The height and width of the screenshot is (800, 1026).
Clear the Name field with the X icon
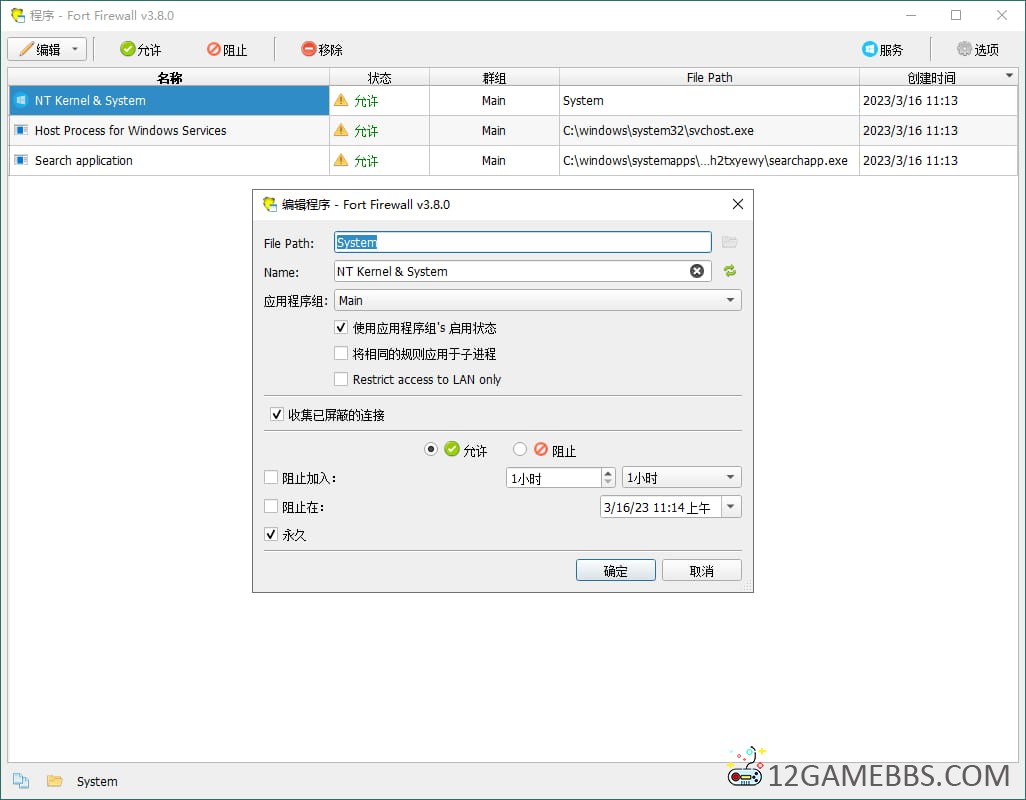click(x=697, y=271)
